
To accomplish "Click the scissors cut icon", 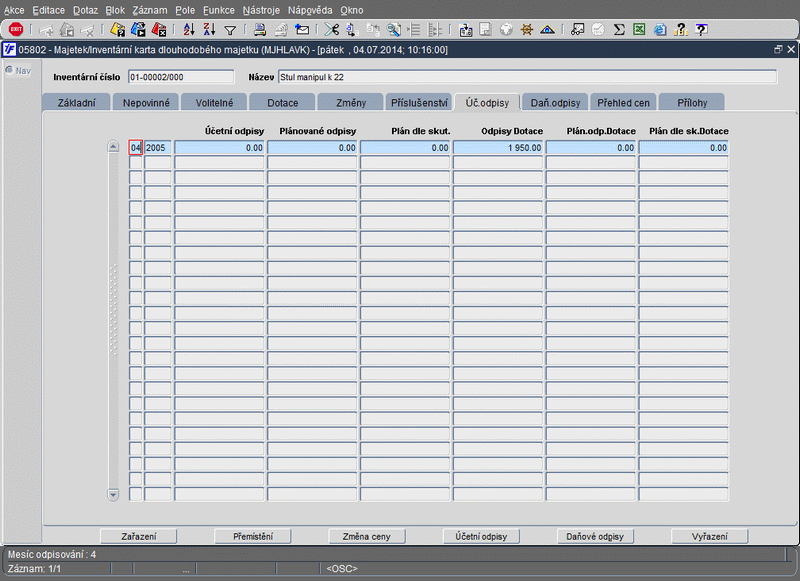I will click(x=332, y=30).
